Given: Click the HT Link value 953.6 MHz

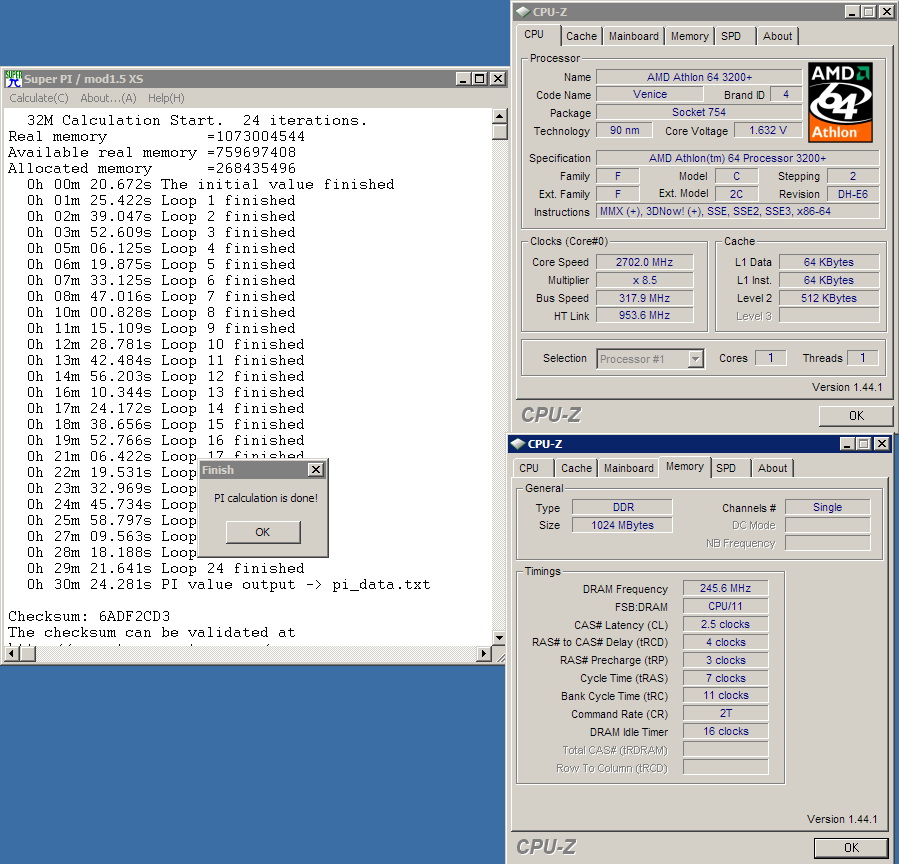Looking at the screenshot, I should pos(644,315).
